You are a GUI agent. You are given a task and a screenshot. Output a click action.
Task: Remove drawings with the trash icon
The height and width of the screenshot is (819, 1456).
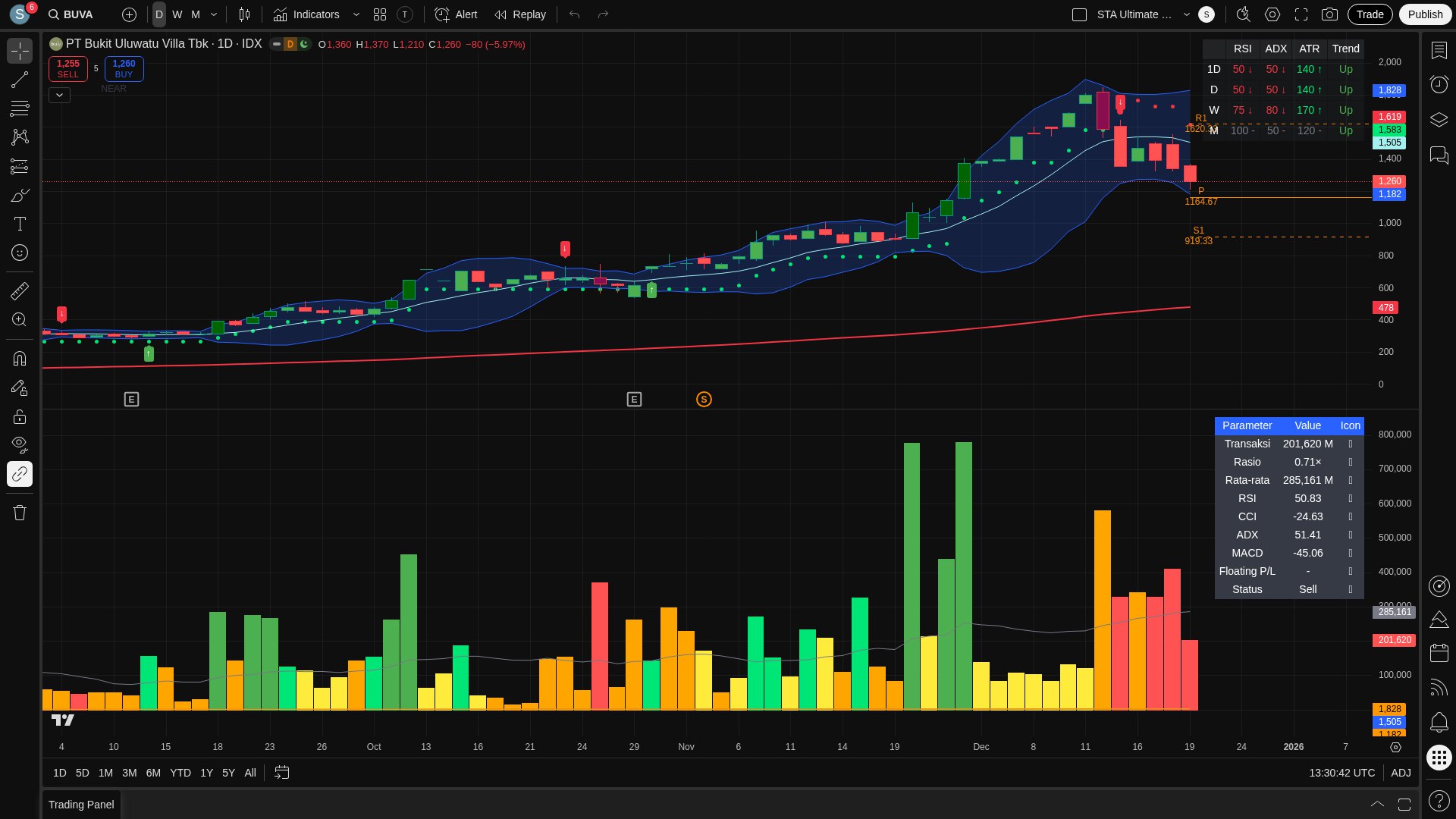point(20,513)
